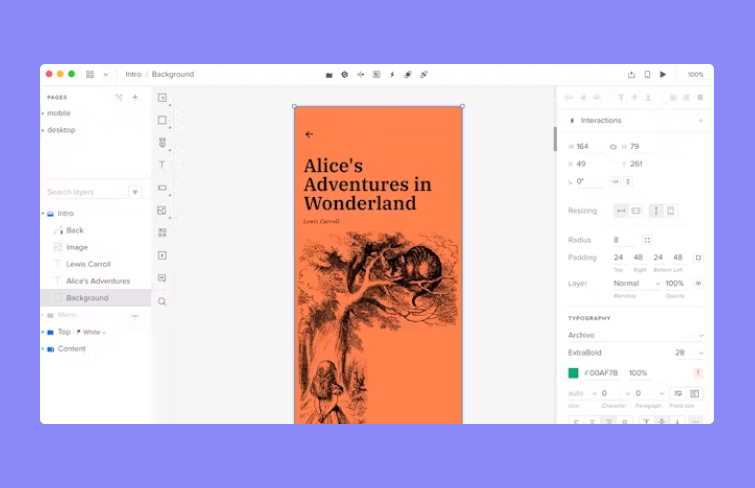Viewport: 755px width, 488px height.
Task: Open the layers filter dropdown arrow
Action: click(x=135, y=192)
